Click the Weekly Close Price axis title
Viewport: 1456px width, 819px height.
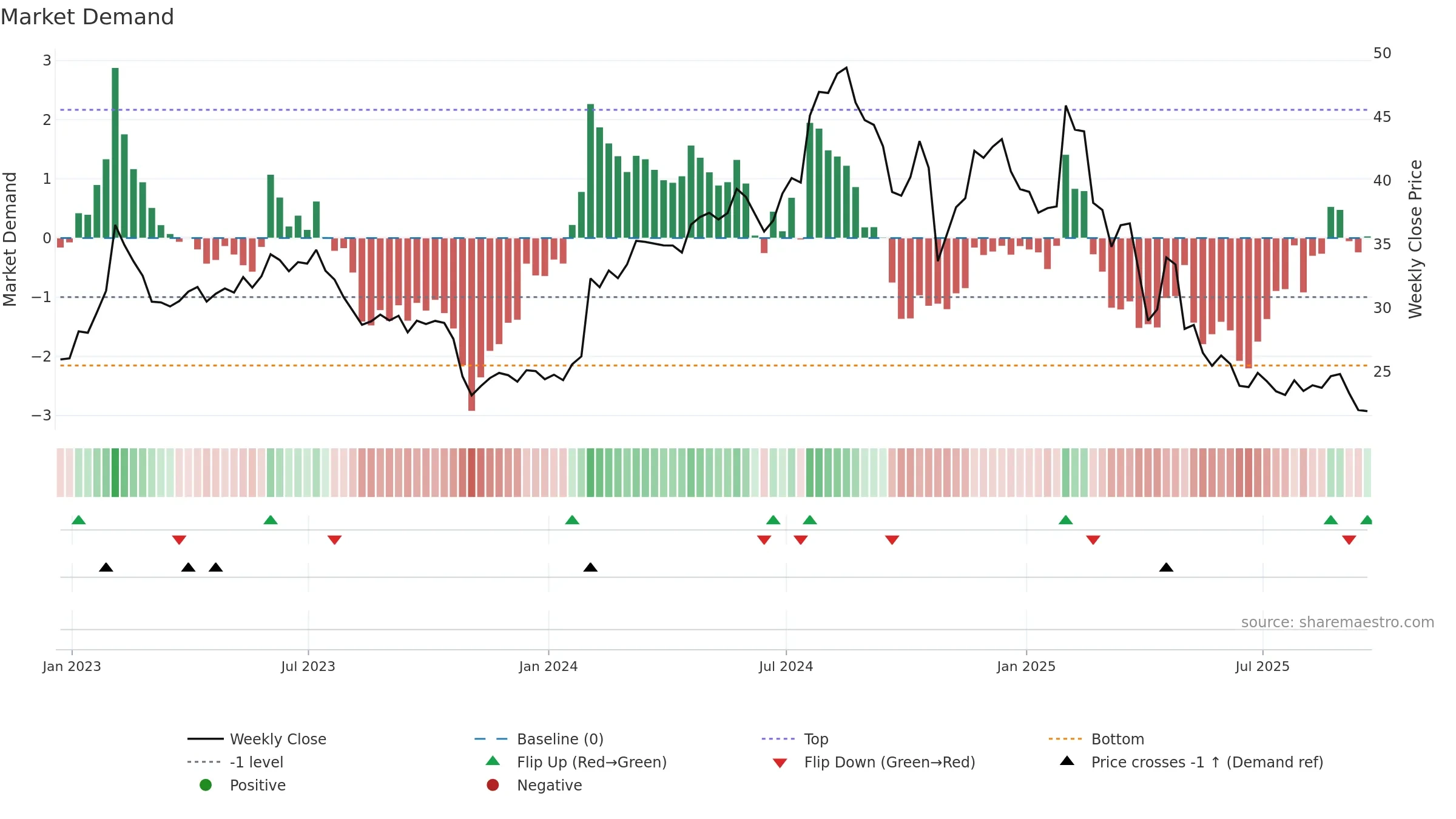pos(1415,239)
